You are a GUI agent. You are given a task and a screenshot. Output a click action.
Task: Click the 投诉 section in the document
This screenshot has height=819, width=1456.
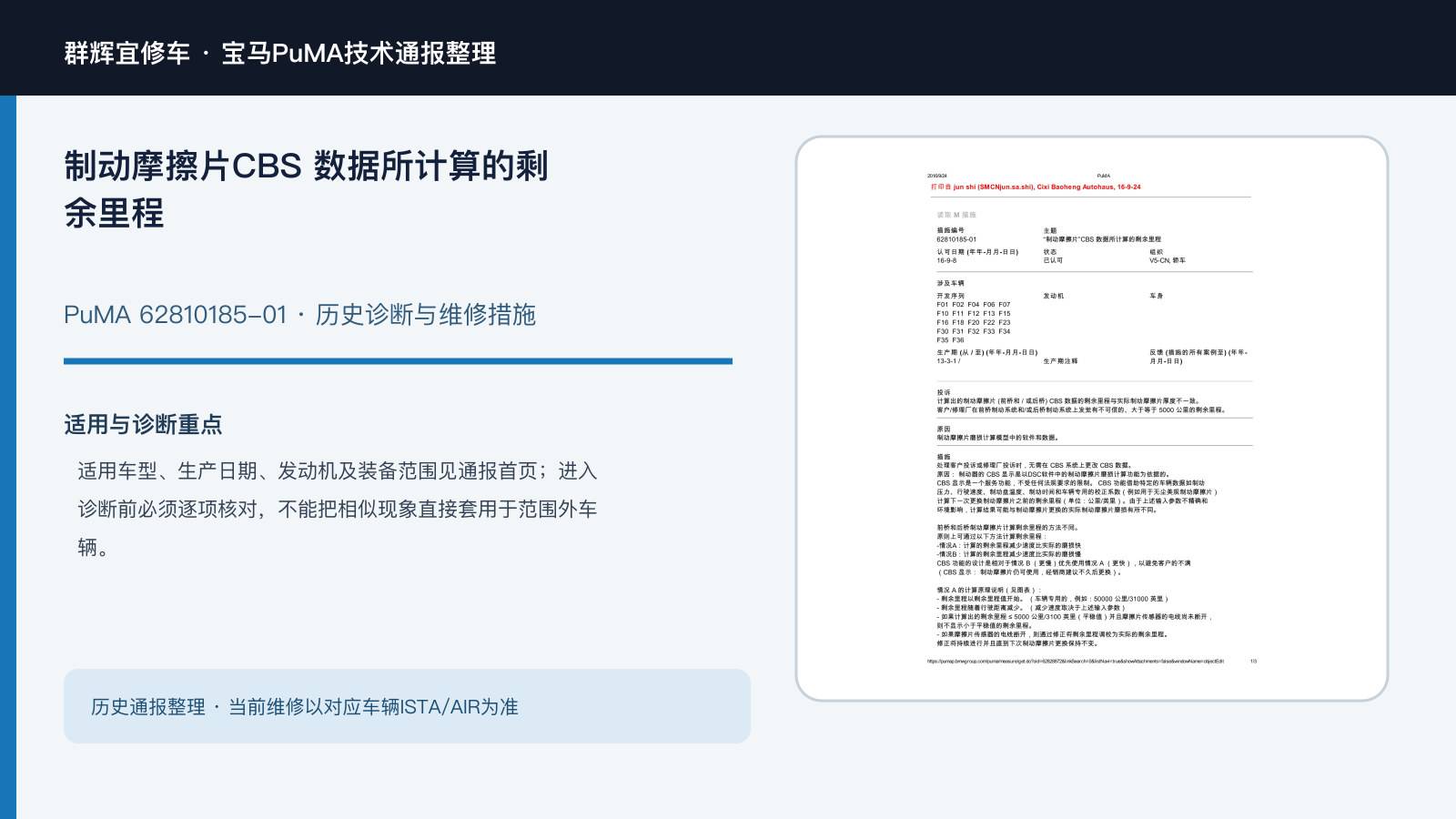[x=1082, y=401]
